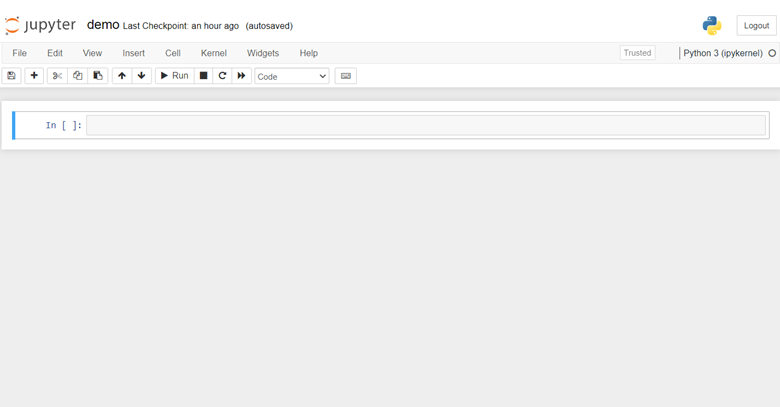The width and height of the screenshot is (780, 407).
Task: Move selected cell down arrow
Action: 141,76
